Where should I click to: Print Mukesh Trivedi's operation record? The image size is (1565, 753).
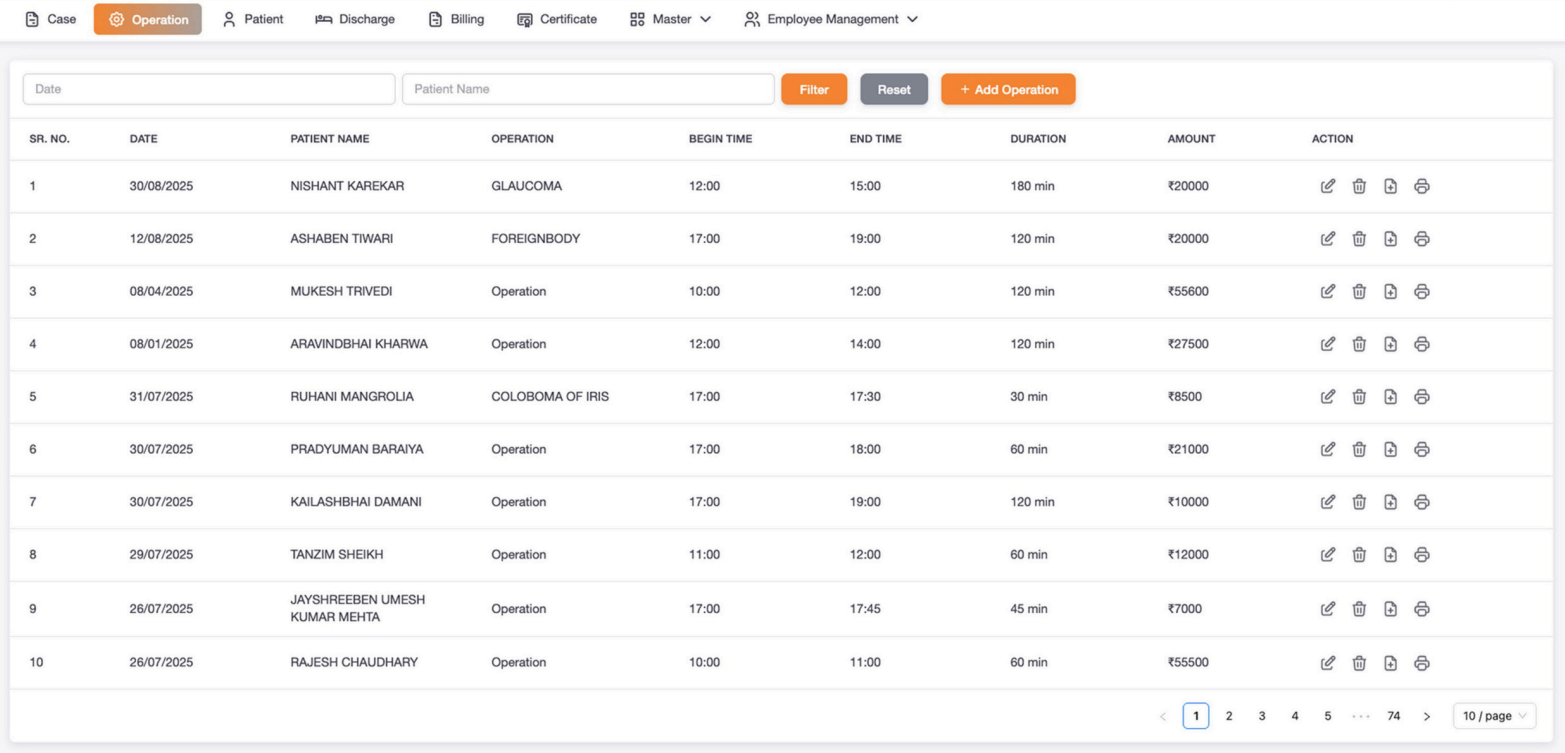(x=1421, y=292)
